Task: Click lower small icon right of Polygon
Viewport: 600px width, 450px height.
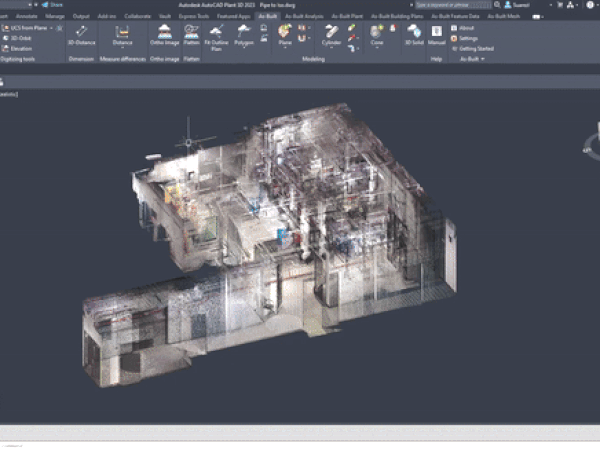Action: click(x=264, y=38)
